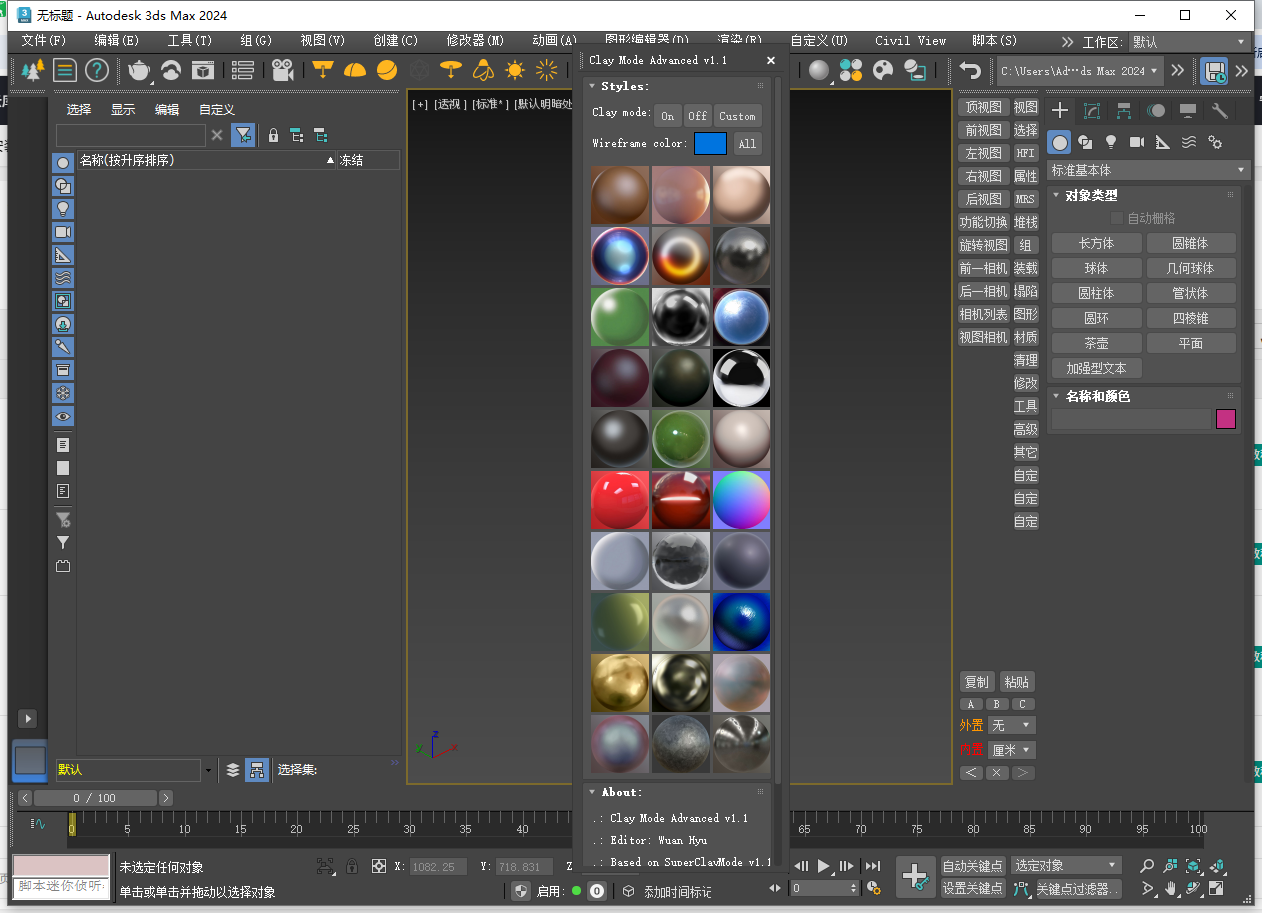Viewport: 1262px width, 913px height.
Task: Enable 自动关键点 Auto Key mode
Action: (972, 866)
